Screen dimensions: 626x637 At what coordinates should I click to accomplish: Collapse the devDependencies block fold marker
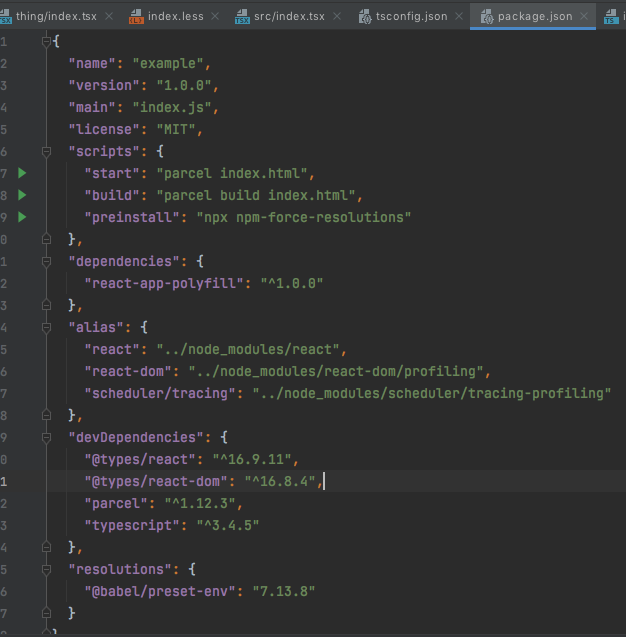point(46,438)
